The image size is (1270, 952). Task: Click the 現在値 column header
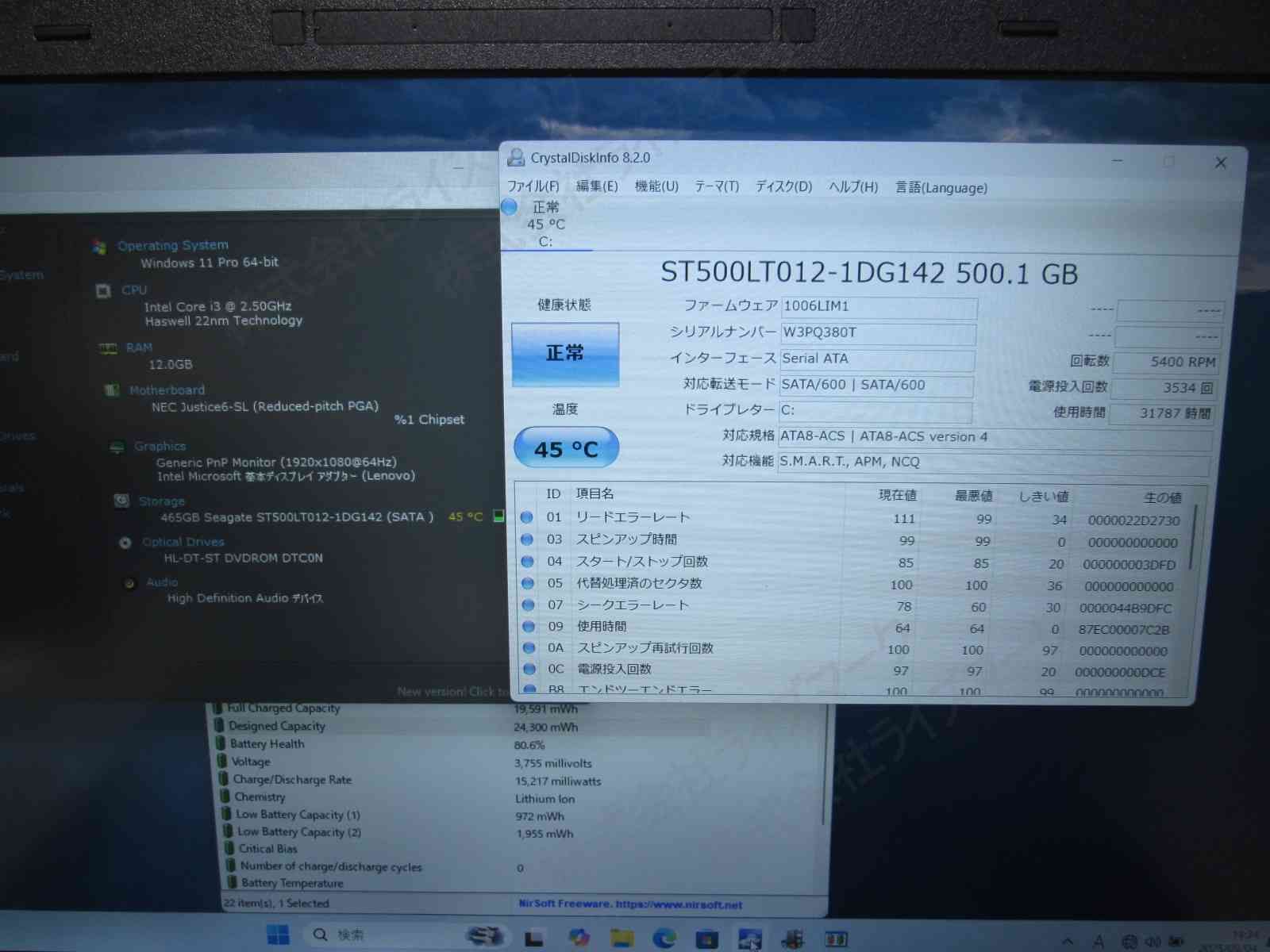898,495
